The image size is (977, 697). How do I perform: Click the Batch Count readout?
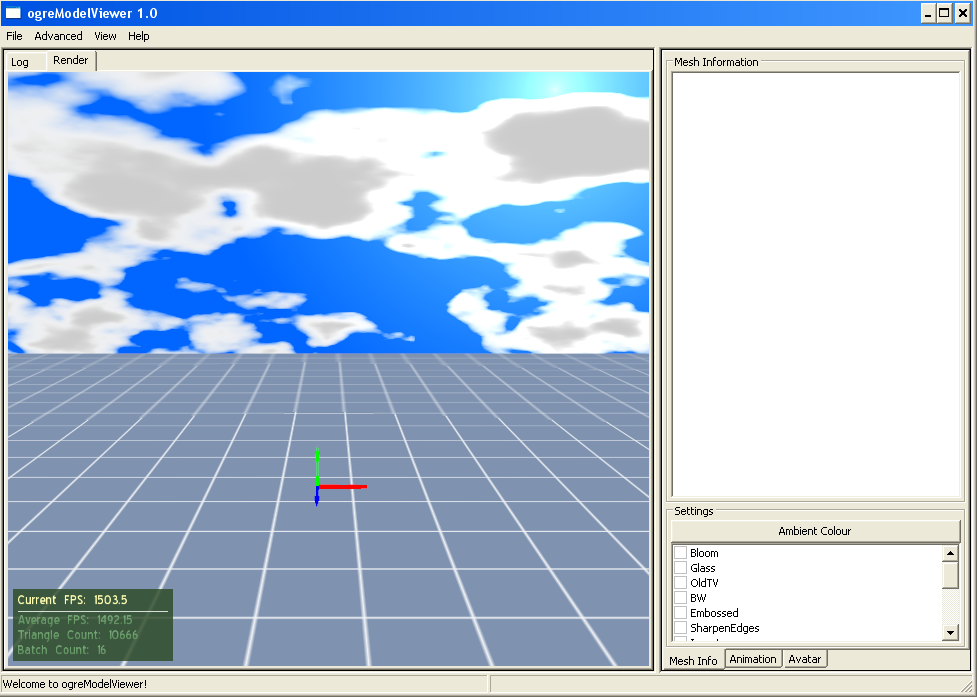[62, 650]
